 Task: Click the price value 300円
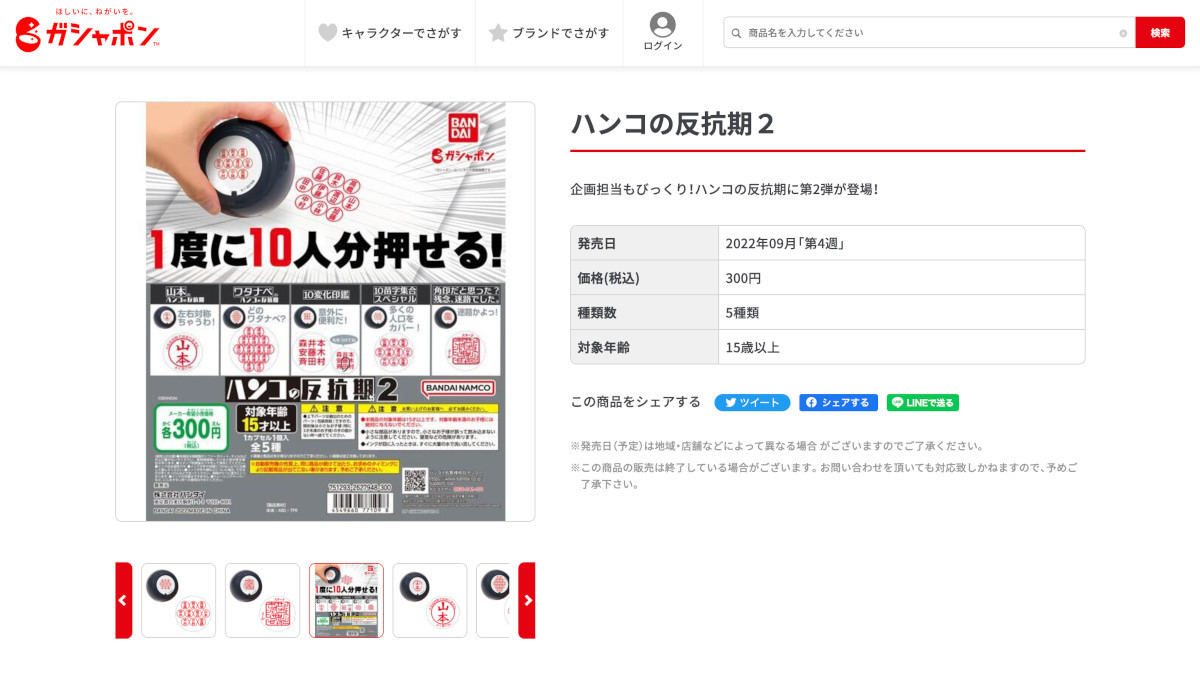click(x=743, y=278)
